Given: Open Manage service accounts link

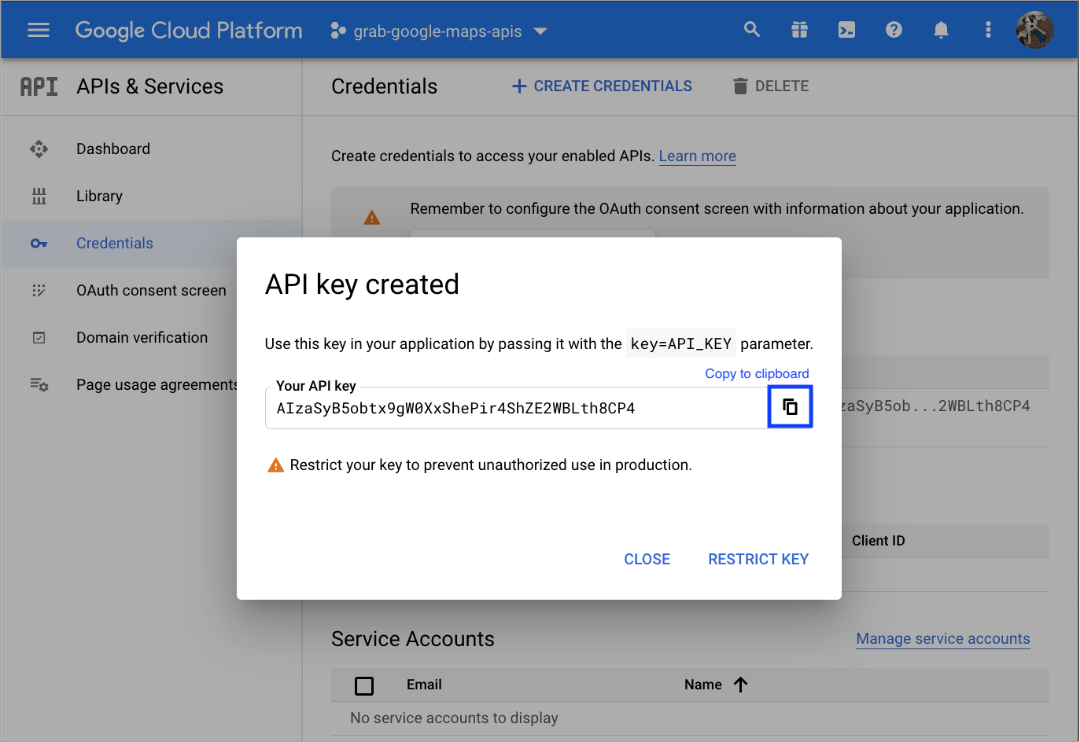Looking at the screenshot, I should 943,639.
